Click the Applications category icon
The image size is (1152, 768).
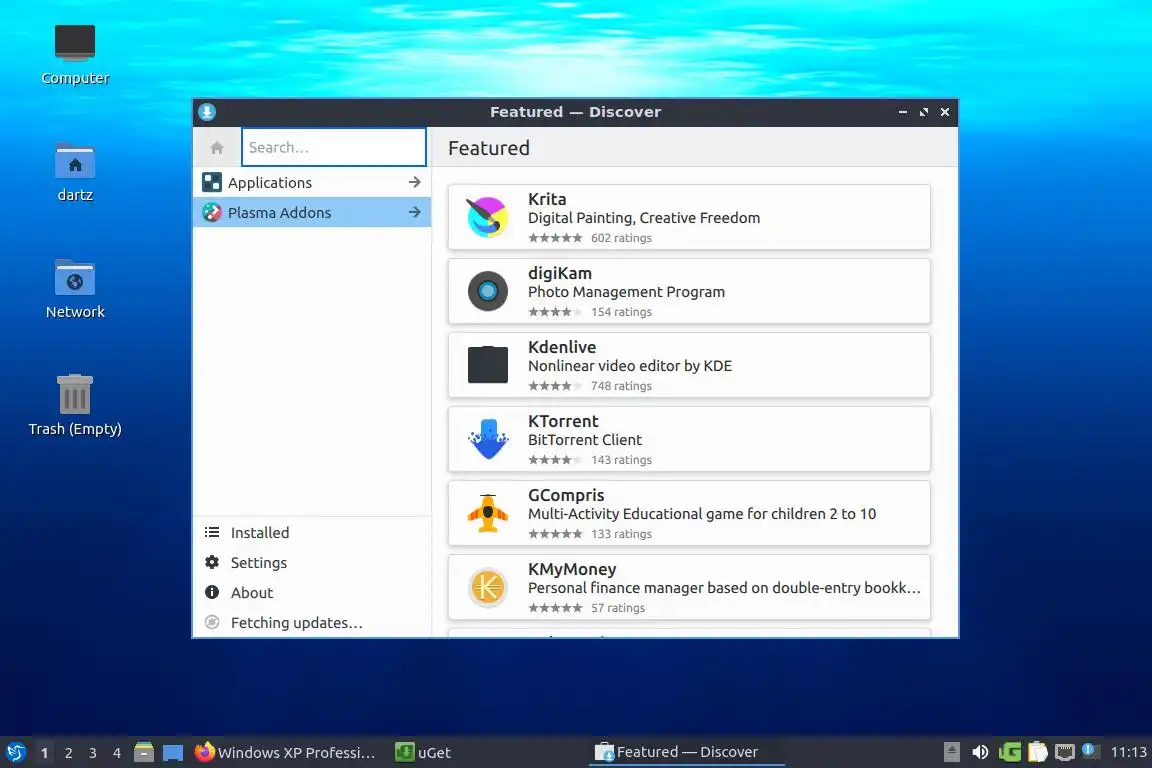click(212, 182)
